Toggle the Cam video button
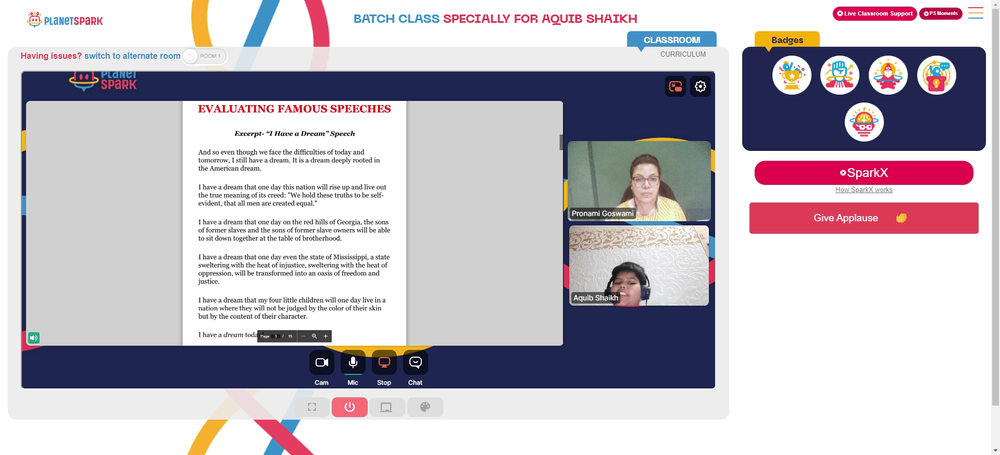The height and width of the screenshot is (455, 1000). click(x=321, y=362)
